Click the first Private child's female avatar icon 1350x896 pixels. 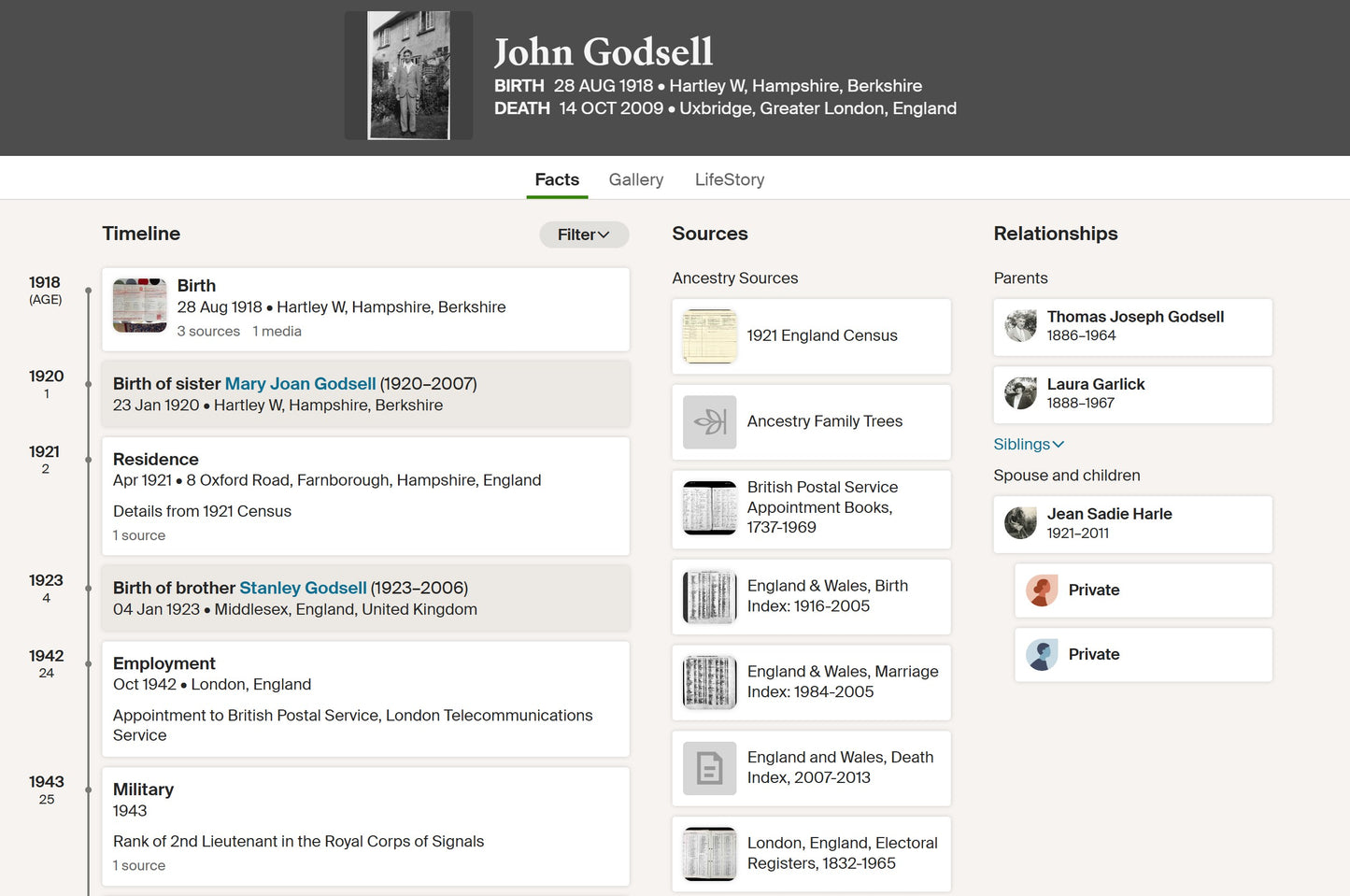(x=1042, y=590)
